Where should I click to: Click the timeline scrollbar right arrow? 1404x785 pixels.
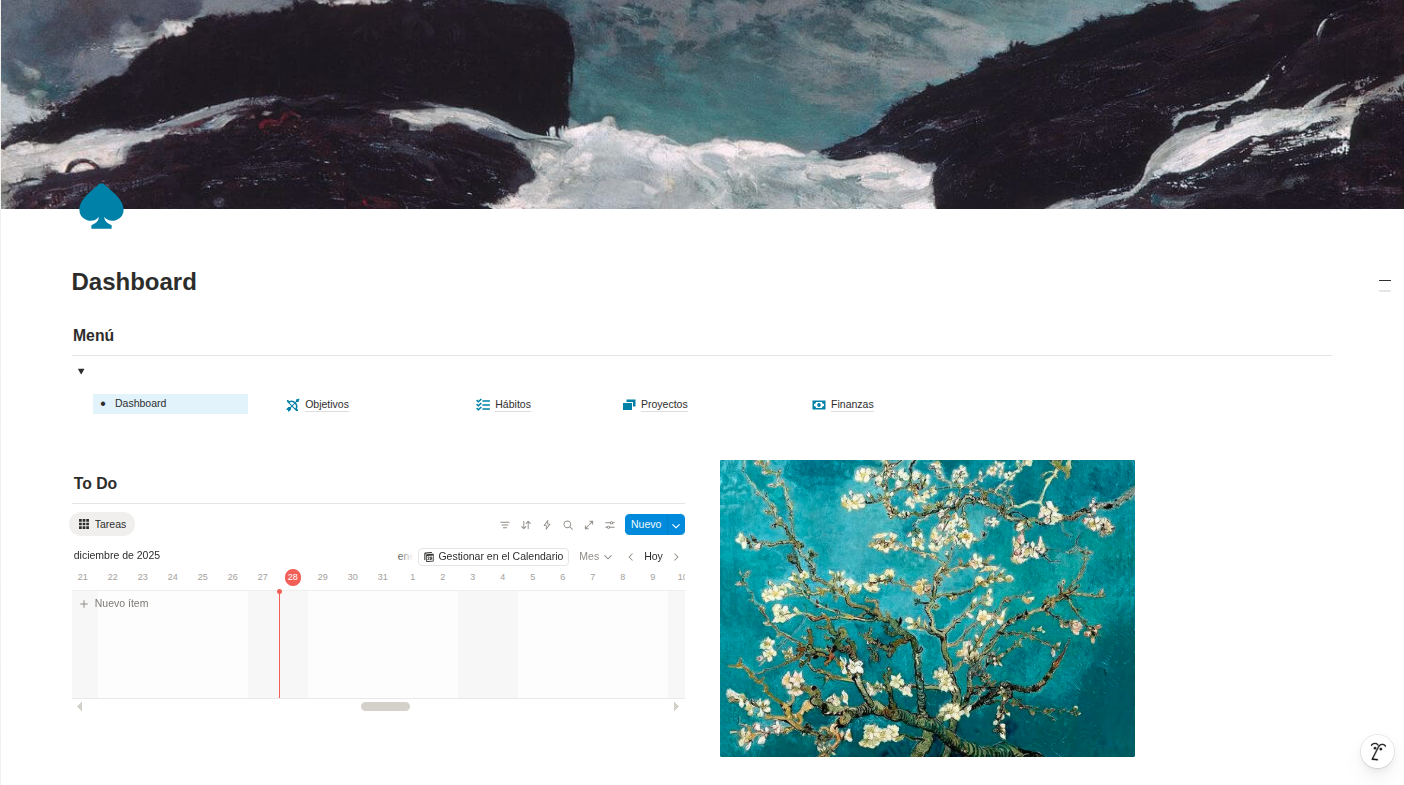point(677,706)
